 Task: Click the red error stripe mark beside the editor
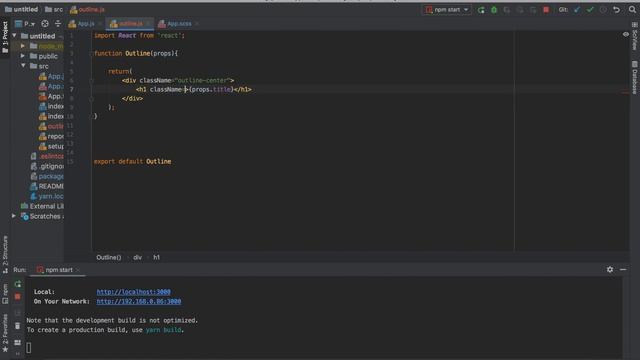625,93
